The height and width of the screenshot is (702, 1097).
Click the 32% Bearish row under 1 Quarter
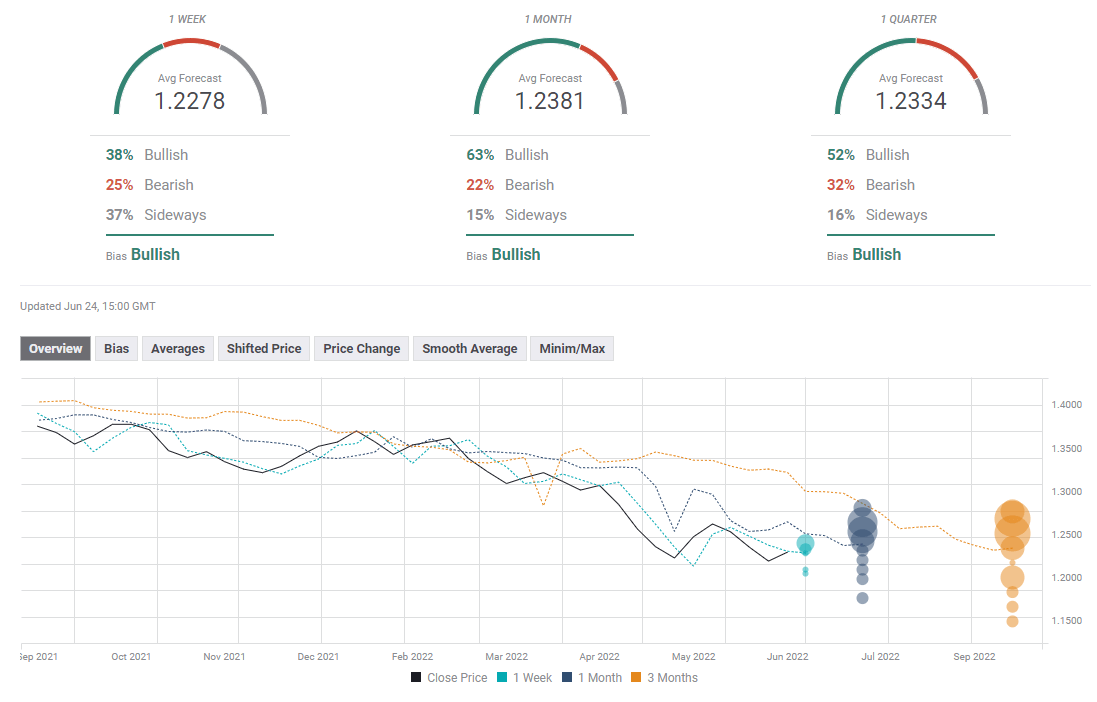pyautogui.click(x=868, y=185)
